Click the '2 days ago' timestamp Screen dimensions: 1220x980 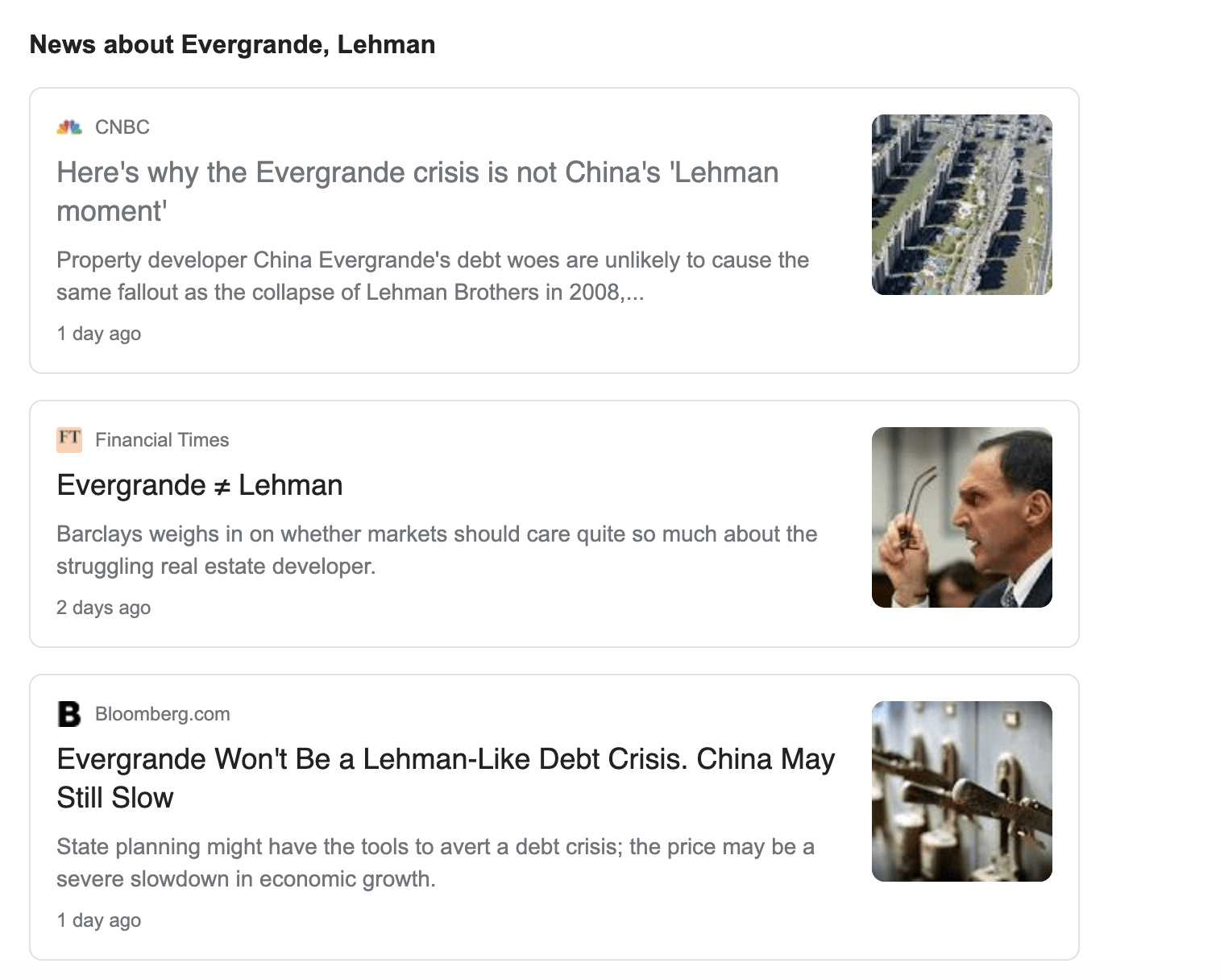click(103, 608)
